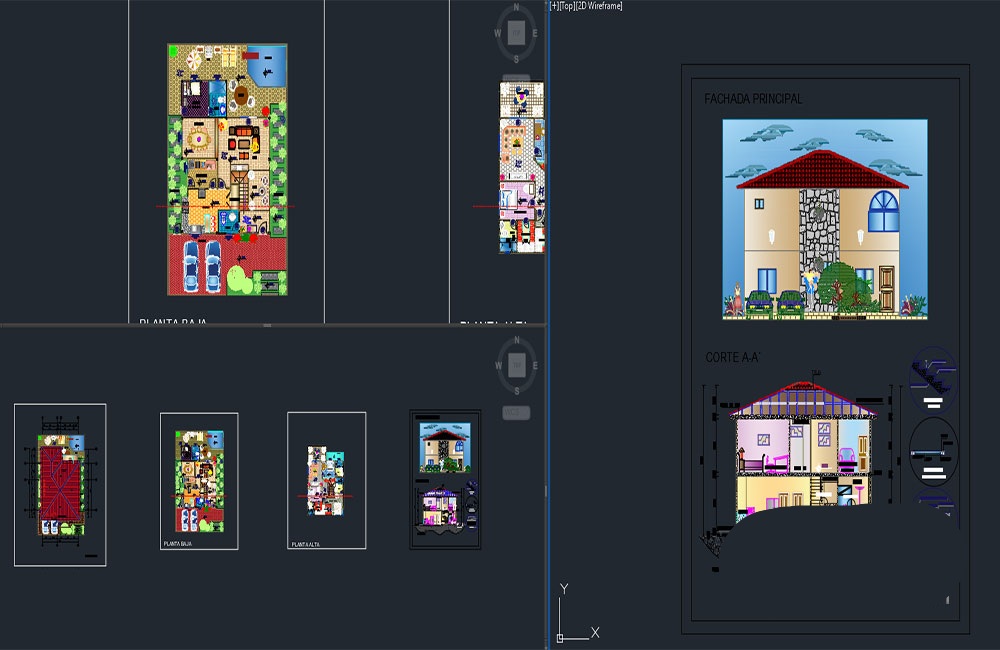Select the roof plan sheet thumbnail
This screenshot has height=650, width=1000.
point(60,485)
